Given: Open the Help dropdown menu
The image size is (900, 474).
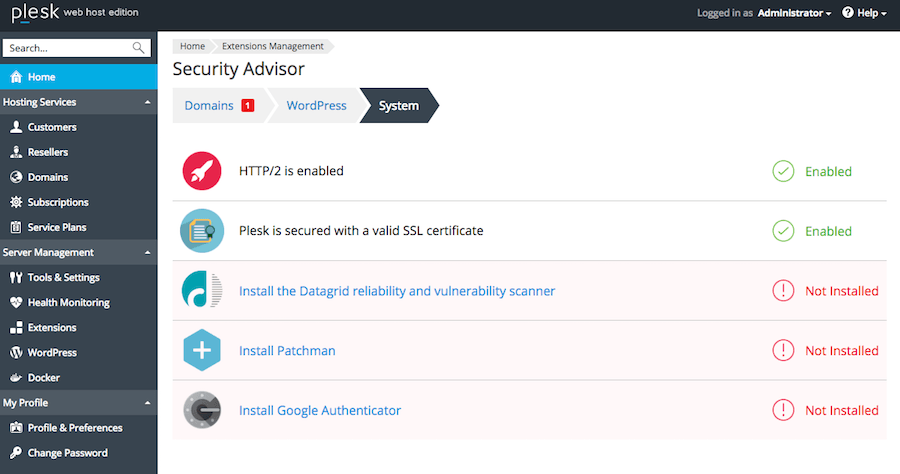Looking at the screenshot, I should coord(864,13).
